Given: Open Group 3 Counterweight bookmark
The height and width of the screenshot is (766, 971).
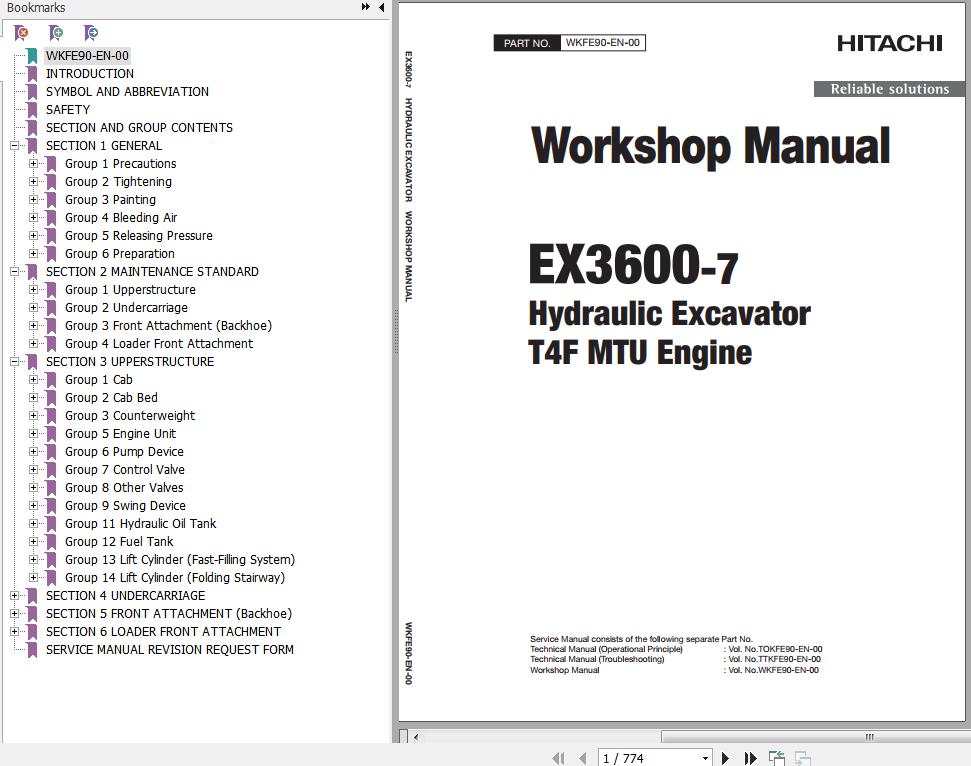Looking at the screenshot, I should point(130,416).
